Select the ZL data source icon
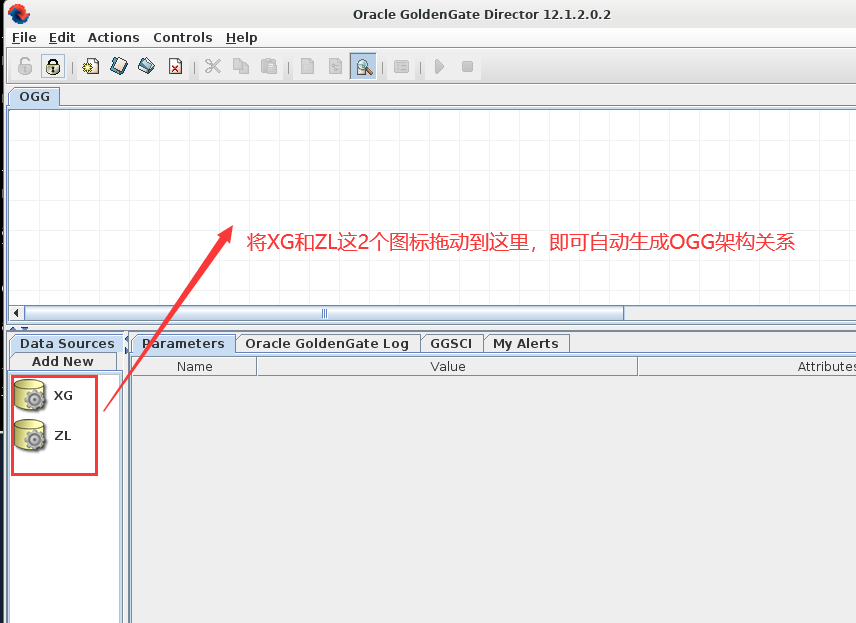Screen dimensions: 856x623 [30, 435]
